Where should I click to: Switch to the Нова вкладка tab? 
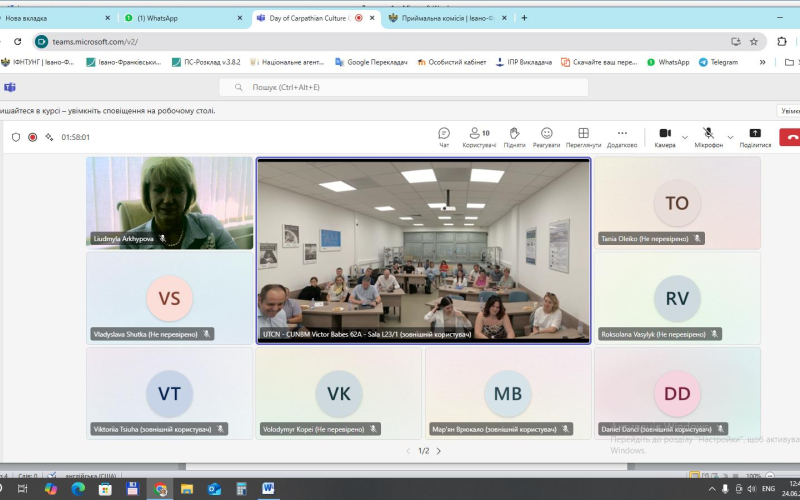coord(54,18)
